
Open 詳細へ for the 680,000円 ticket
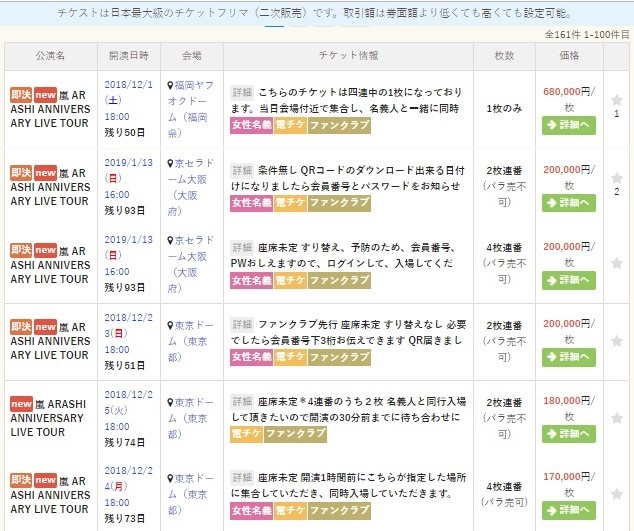coord(568,125)
